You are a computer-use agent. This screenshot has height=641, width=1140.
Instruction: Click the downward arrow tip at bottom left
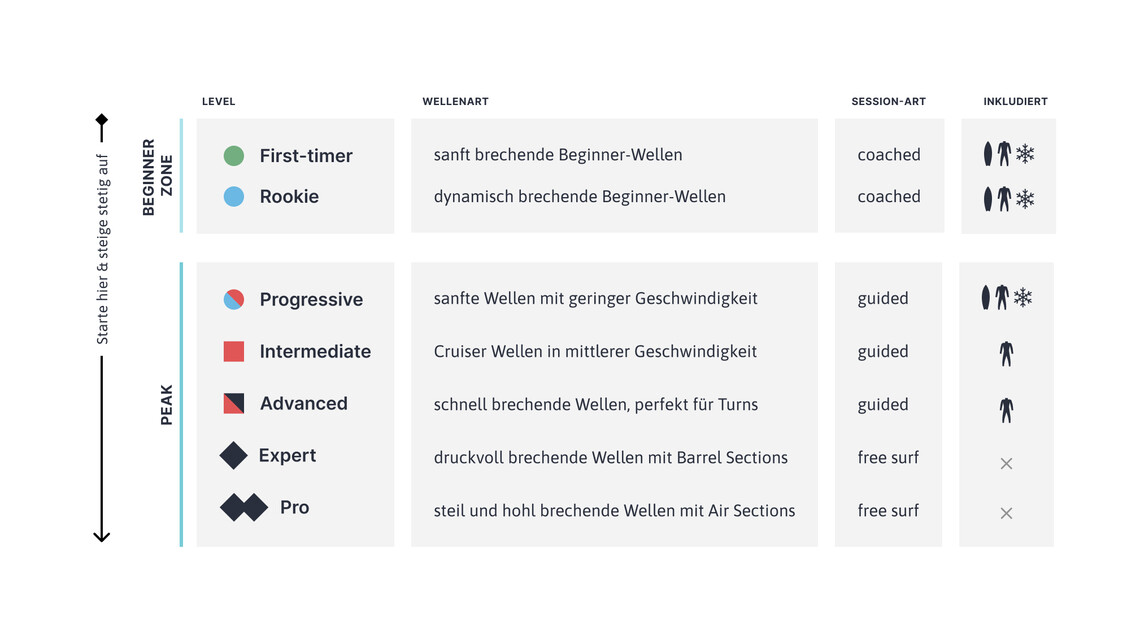101,537
